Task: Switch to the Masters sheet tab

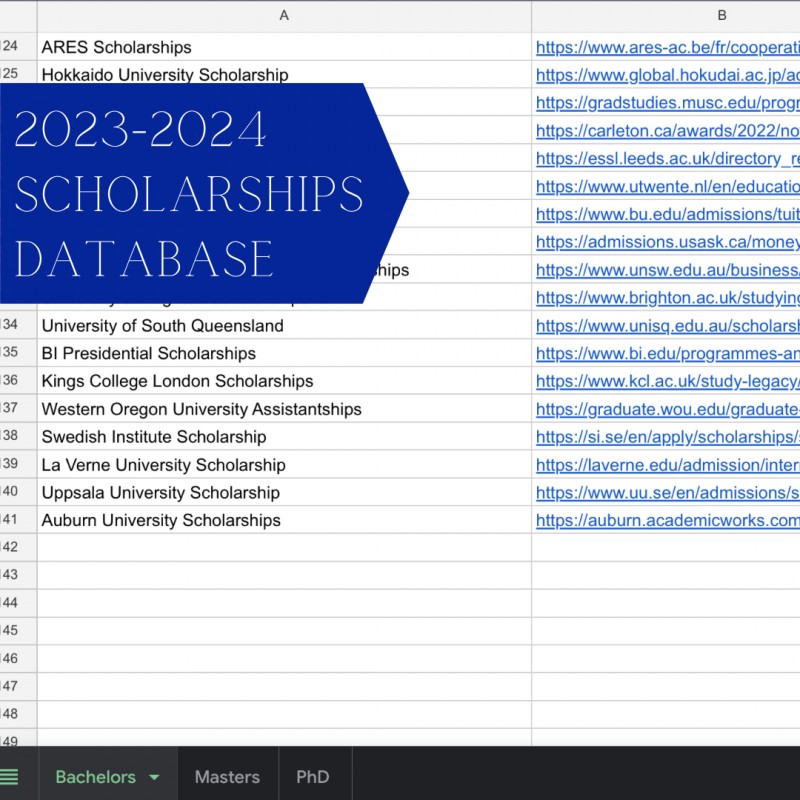Action: point(227,776)
